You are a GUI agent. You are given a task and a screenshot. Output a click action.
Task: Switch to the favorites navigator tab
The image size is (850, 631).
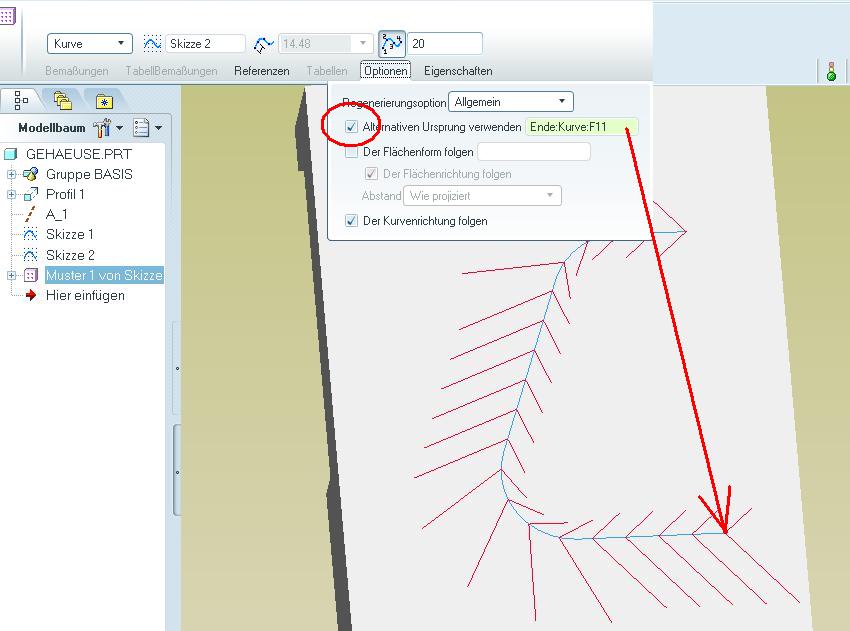pyautogui.click(x=104, y=101)
